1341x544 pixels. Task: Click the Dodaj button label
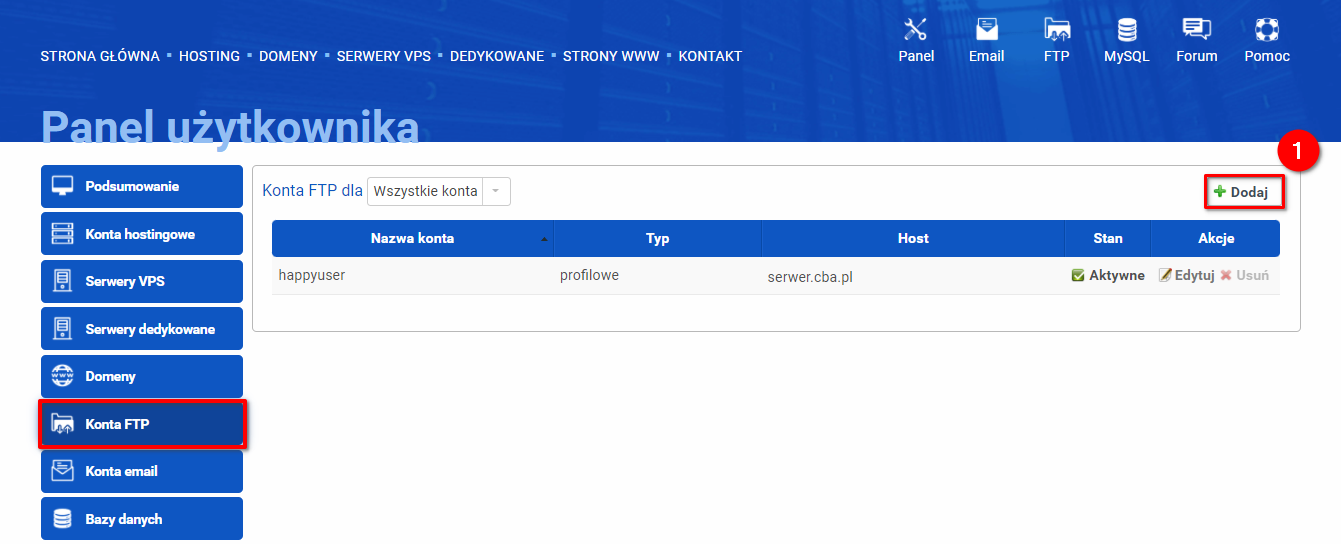(1249, 192)
